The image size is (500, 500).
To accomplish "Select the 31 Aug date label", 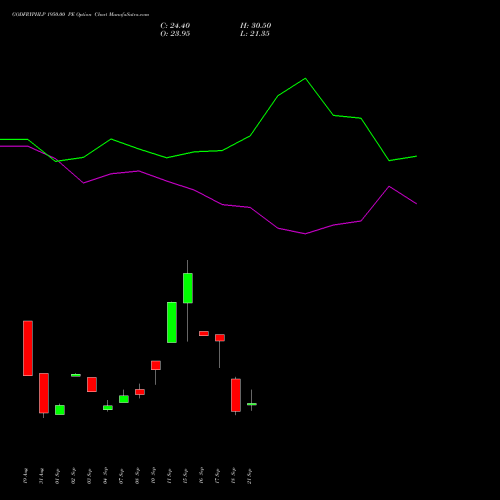I will pyautogui.click(x=42, y=476).
